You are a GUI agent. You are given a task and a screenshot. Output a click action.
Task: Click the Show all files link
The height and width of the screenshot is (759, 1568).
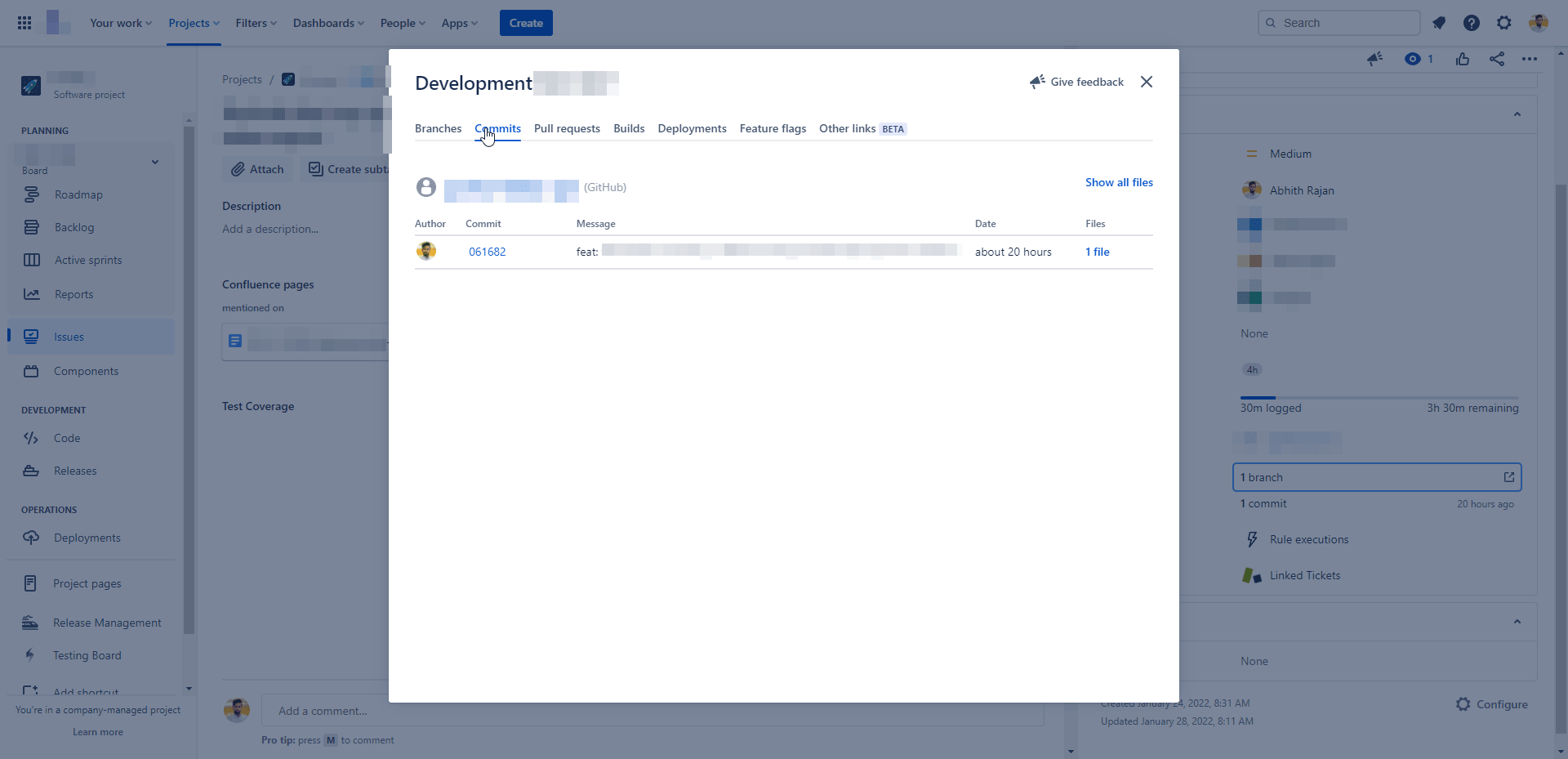pyautogui.click(x=1119, y=182)
